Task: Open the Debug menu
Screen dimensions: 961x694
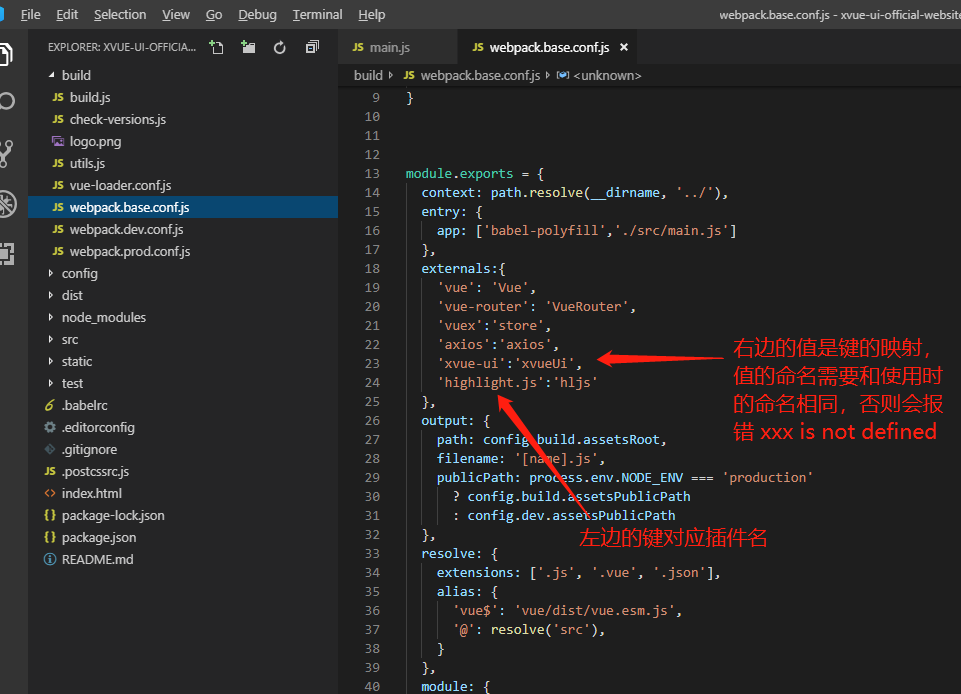Action: [257, 15]
